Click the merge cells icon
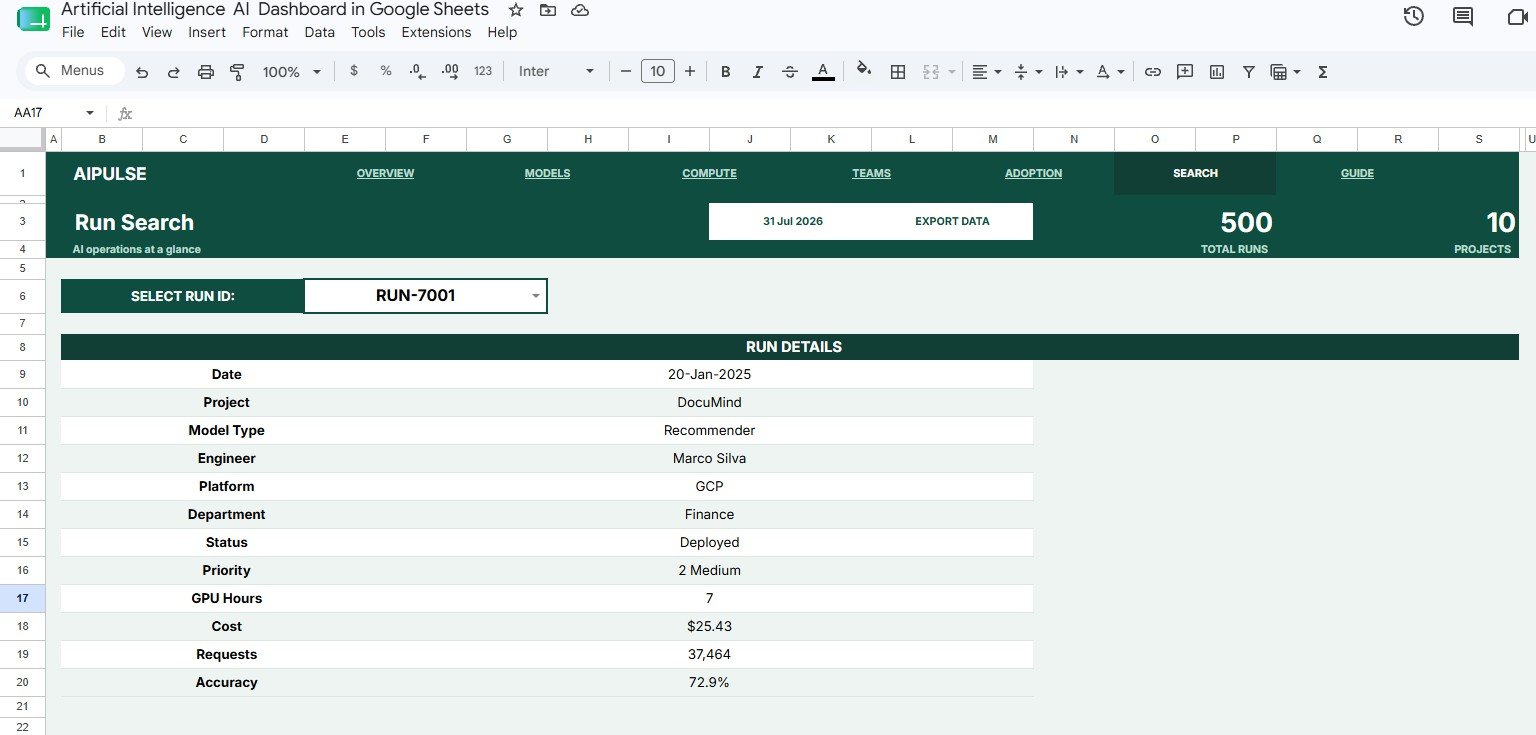 point(931,72)
